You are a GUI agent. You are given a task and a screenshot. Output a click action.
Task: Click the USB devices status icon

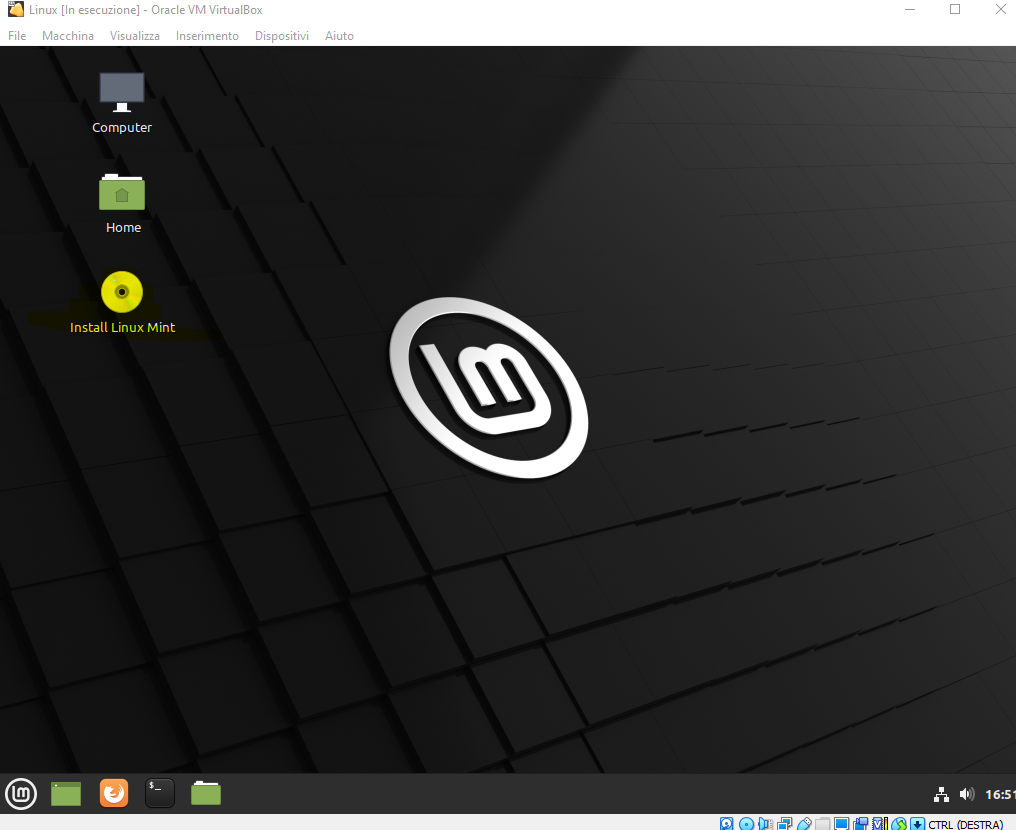click(804, 824)
